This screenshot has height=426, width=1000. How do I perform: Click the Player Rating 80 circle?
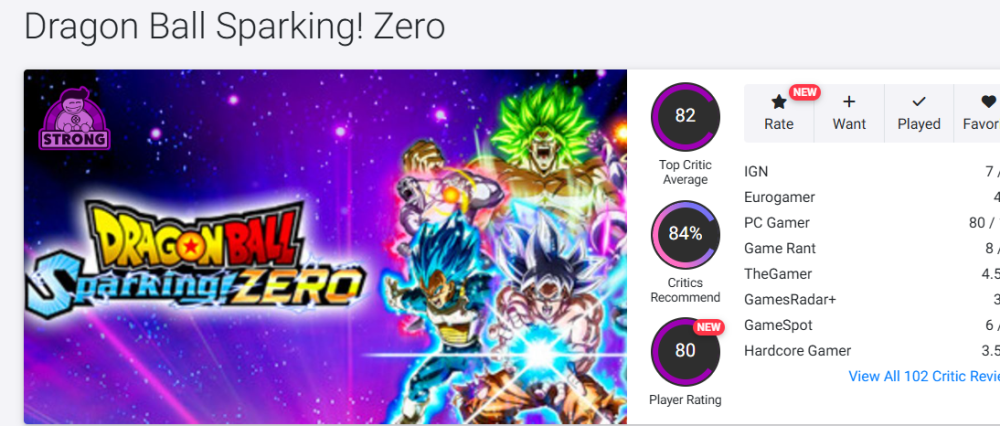point(685,351)
